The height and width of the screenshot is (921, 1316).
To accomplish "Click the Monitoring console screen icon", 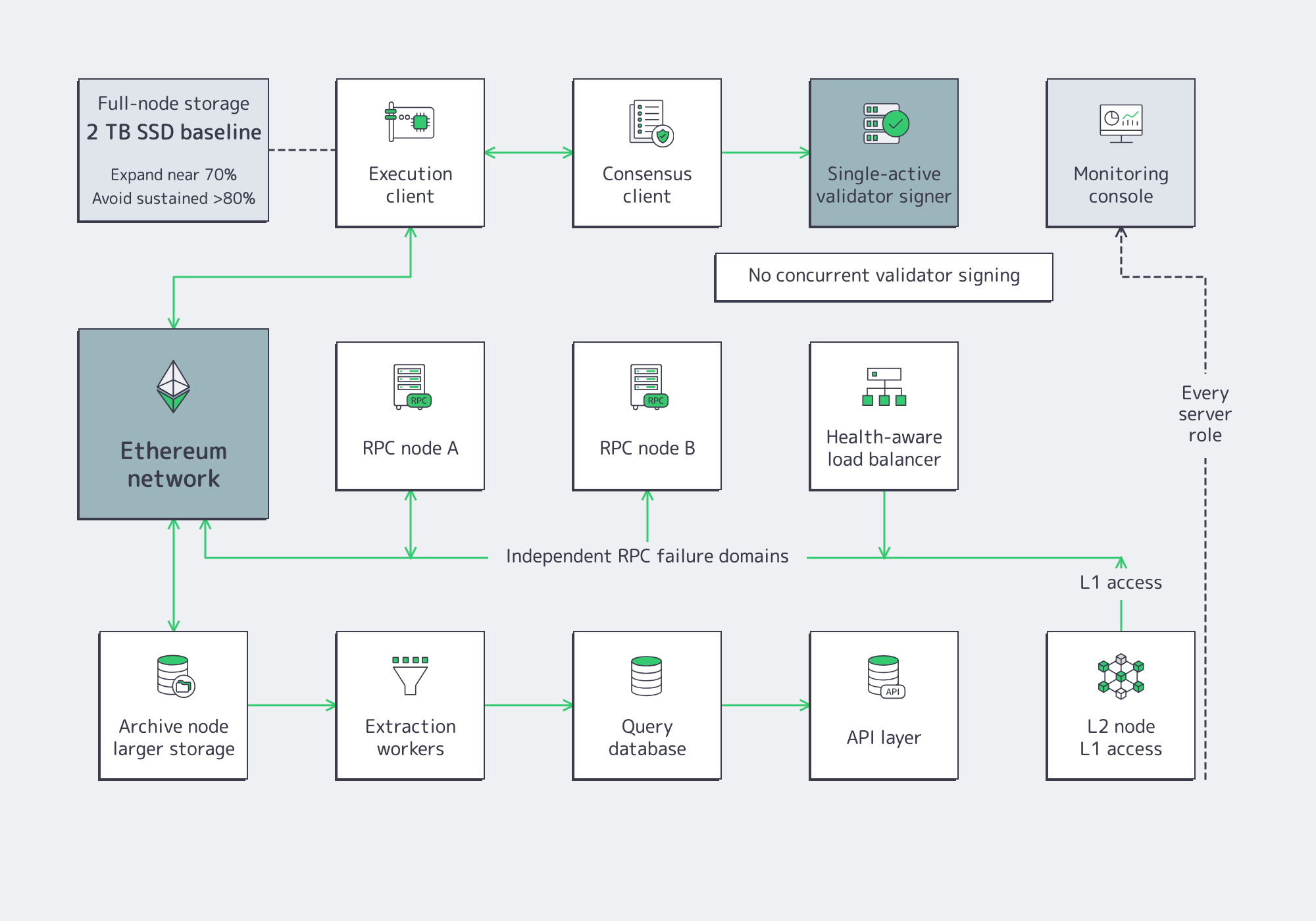I will [1121, 123].
